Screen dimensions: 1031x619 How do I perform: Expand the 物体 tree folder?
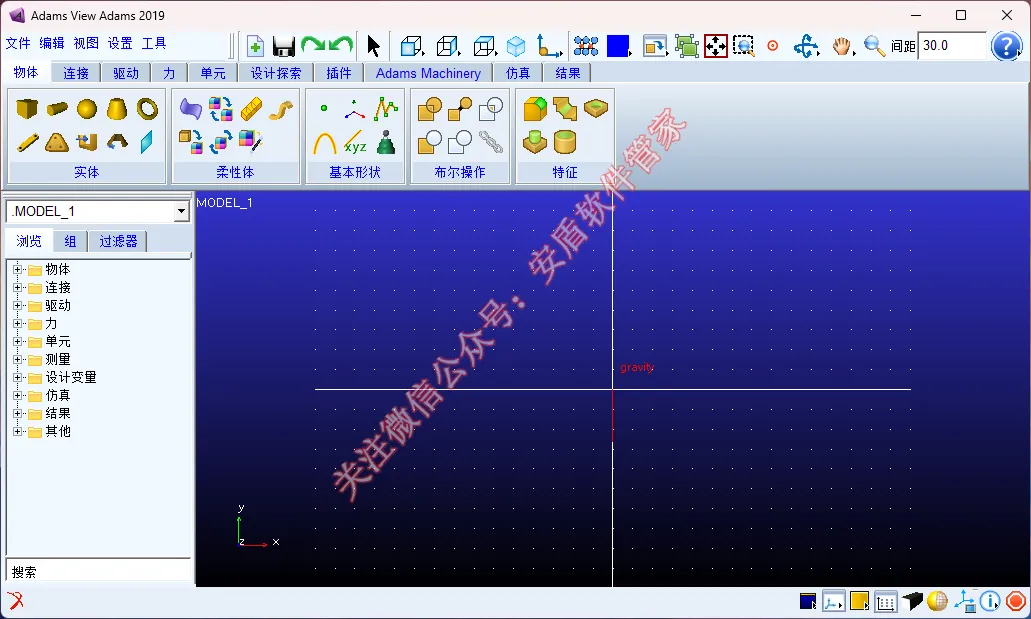[x=18, y=270]
